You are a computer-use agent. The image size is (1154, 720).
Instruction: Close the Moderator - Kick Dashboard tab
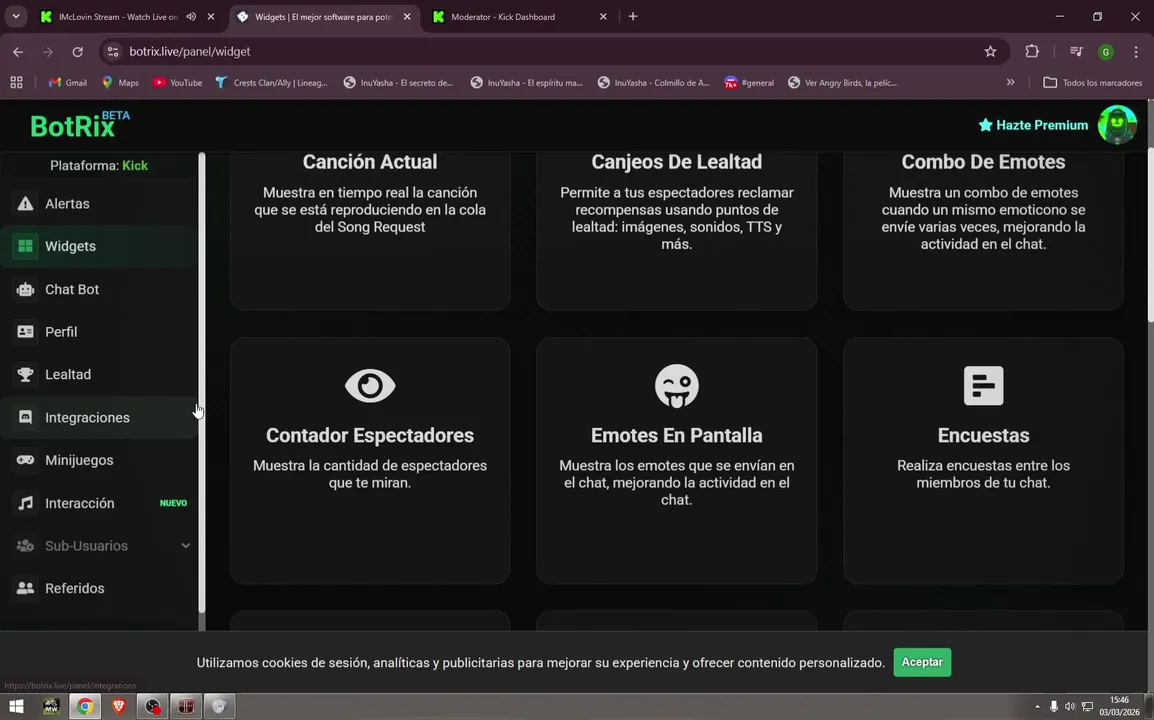[x=603, y=16]
